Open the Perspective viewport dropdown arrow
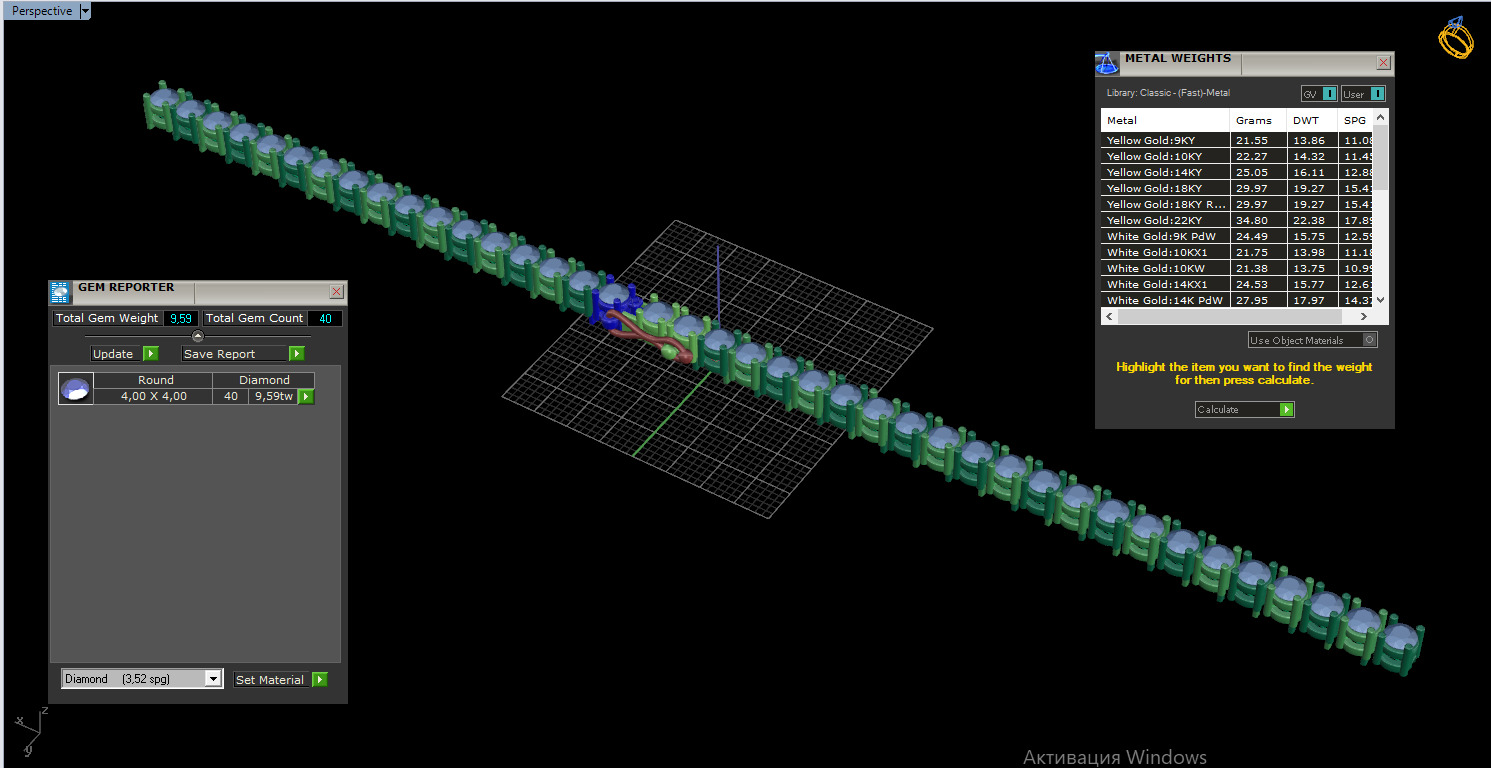Image resolution: width=1491 pixels, height=768 pixels. tap(84, 11)
